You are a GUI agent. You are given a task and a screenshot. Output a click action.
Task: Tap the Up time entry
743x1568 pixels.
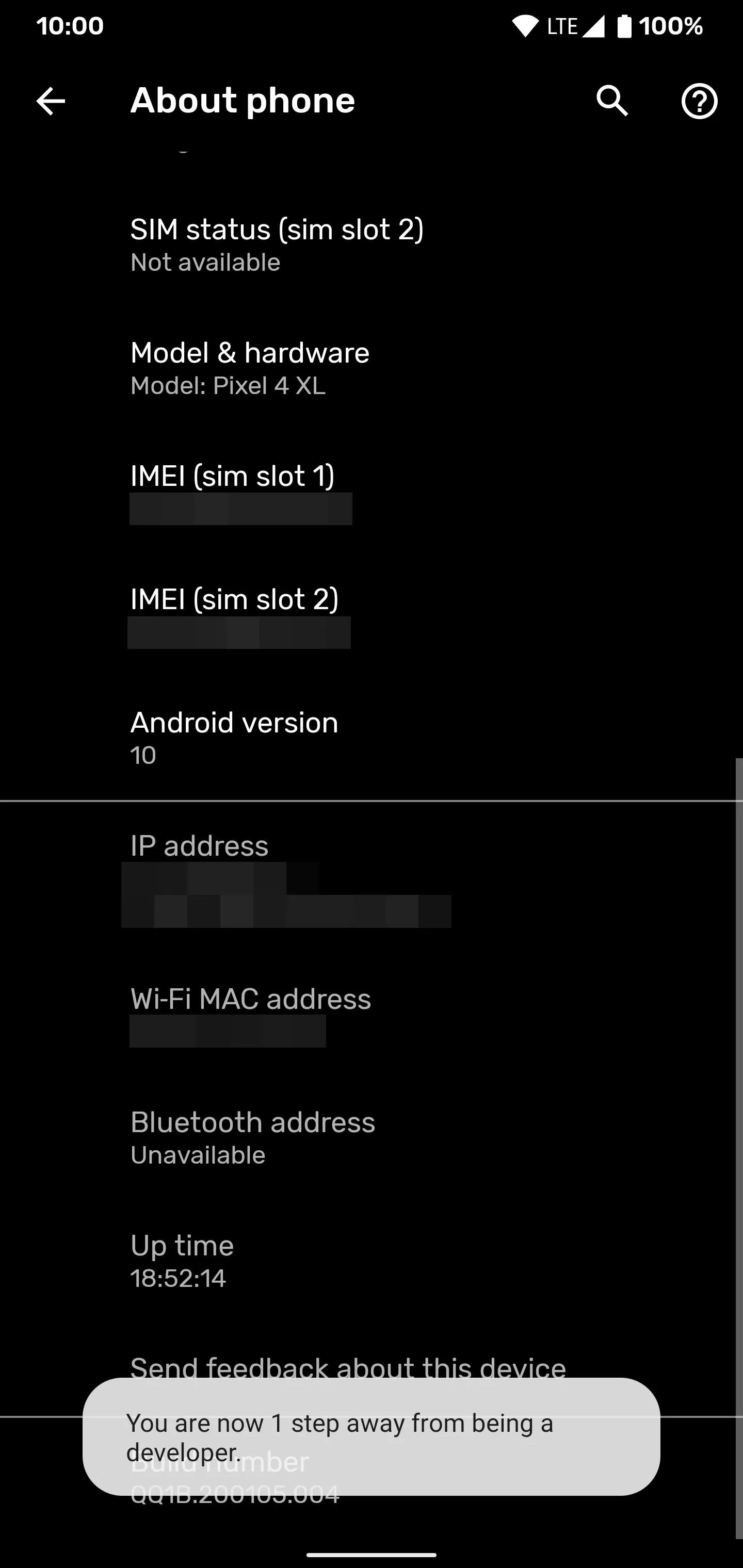(x=372, y=1261)
